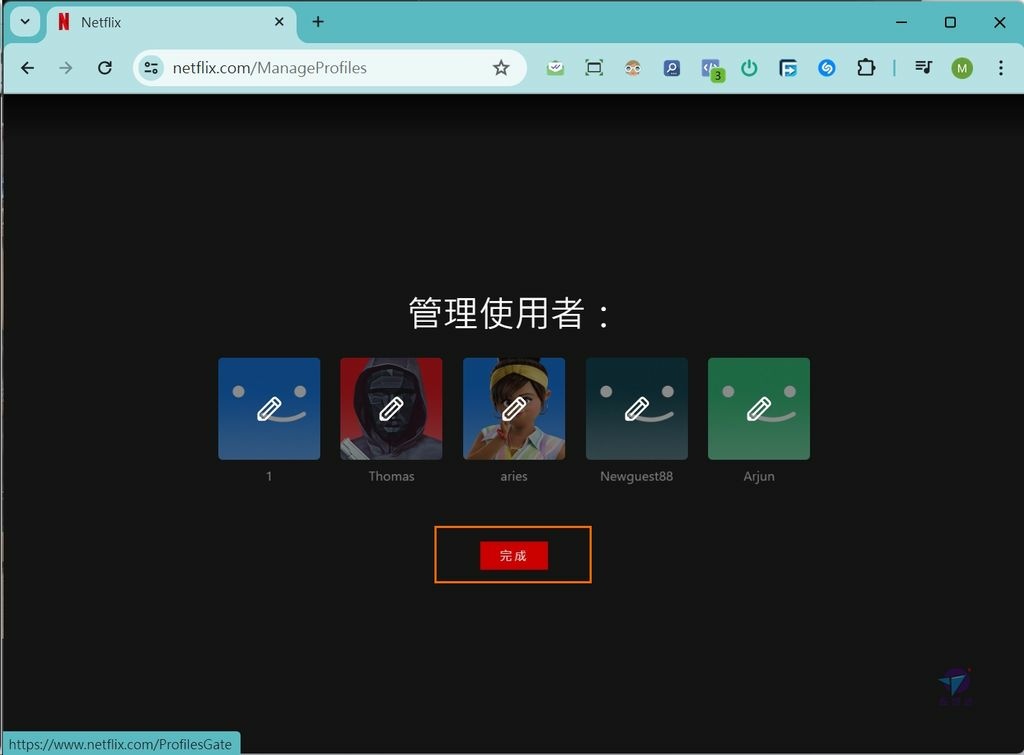Screen dimensions: 1024x755
Task: Close the Netflix tab
Action: click(x=279, y=22)
